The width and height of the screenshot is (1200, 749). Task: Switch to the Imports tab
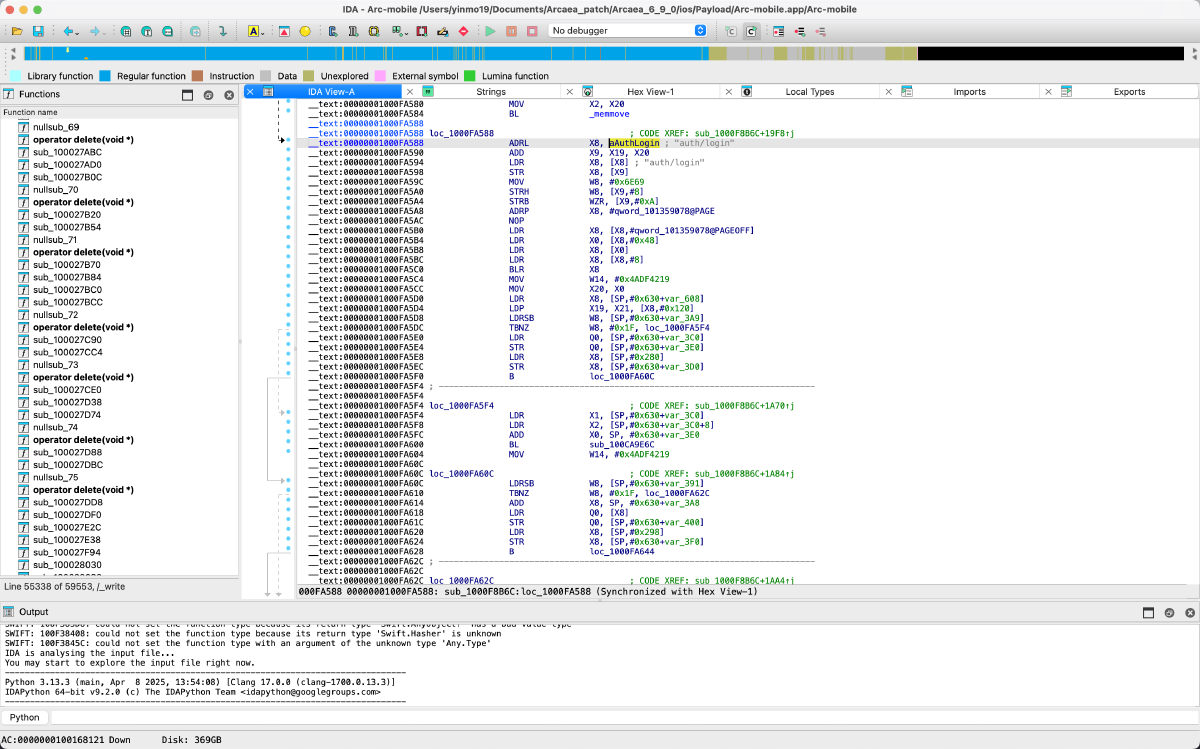point(969,92)
